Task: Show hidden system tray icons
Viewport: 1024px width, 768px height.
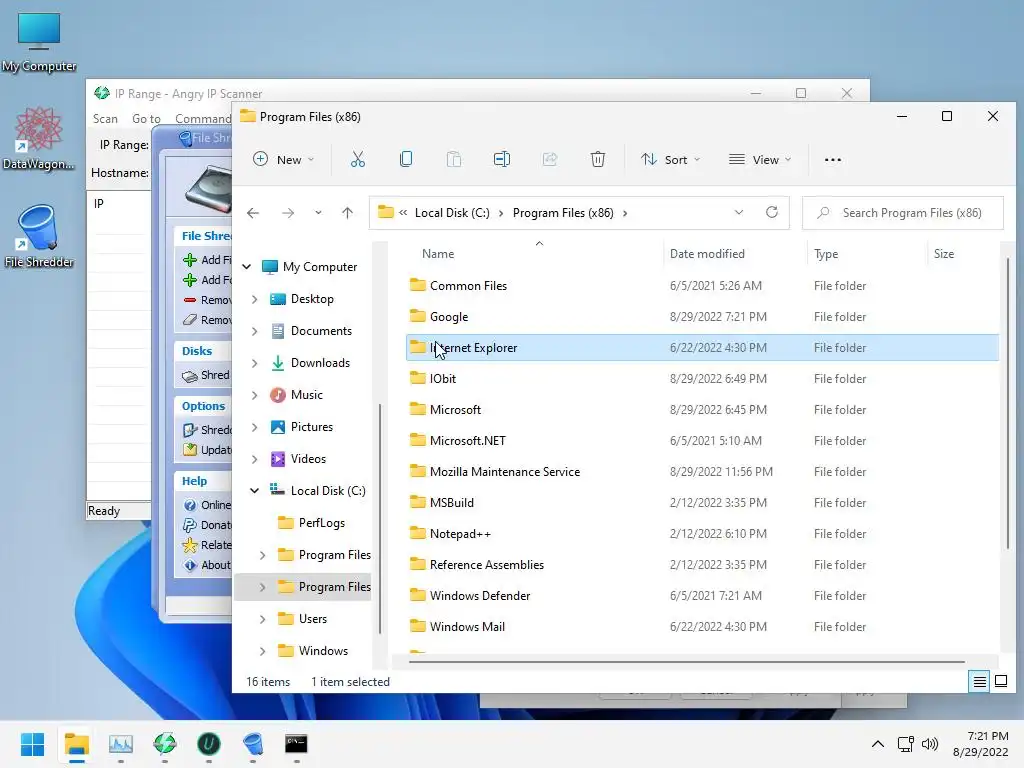Action: pos(878,744)
